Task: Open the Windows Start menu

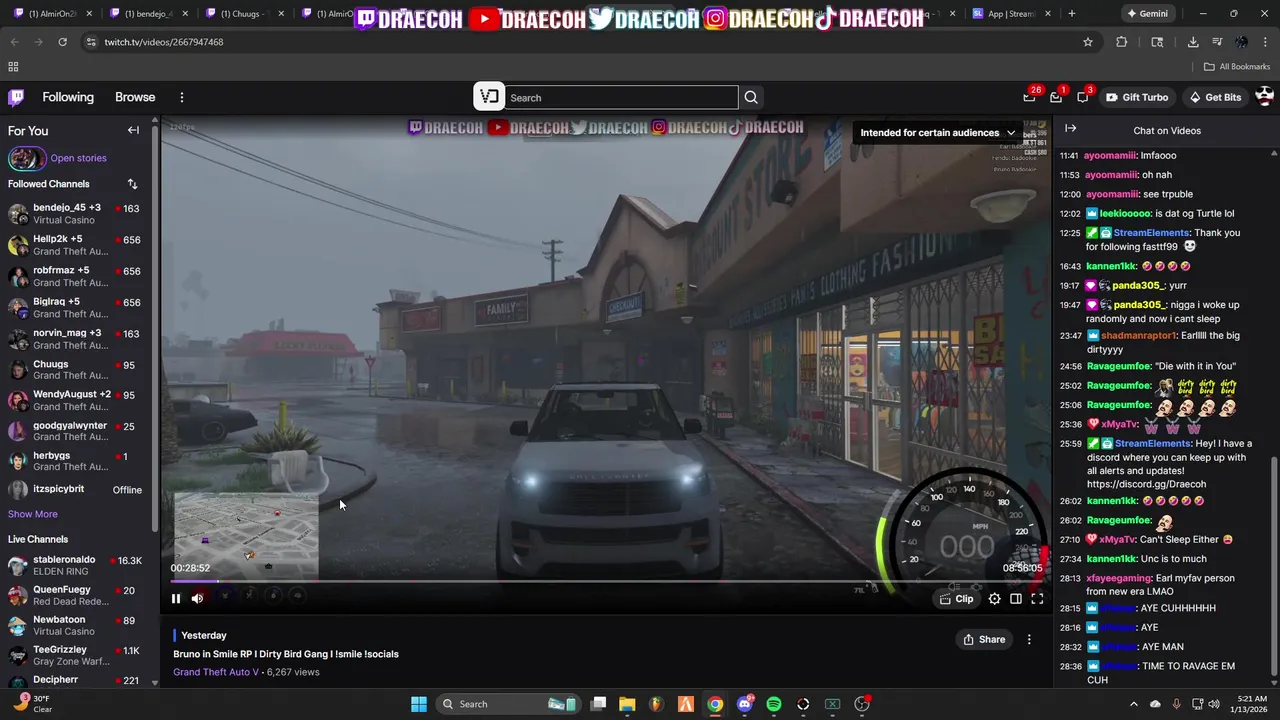Action: (x=419, y=704)
